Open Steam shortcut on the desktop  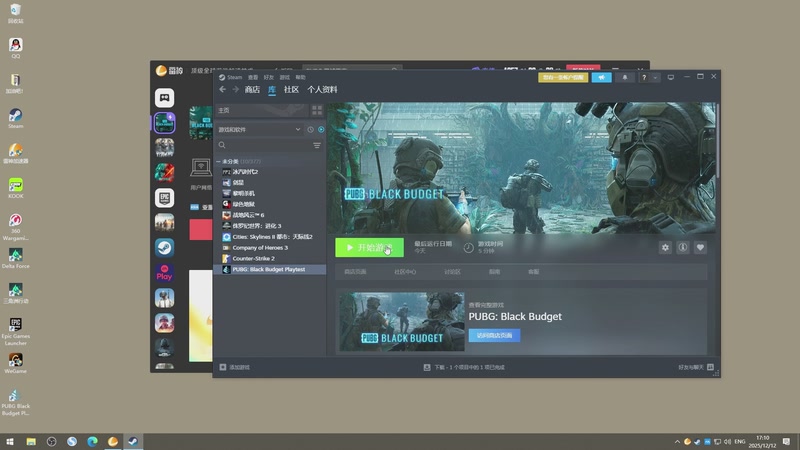pyautogui.click(x=15, y=118)
